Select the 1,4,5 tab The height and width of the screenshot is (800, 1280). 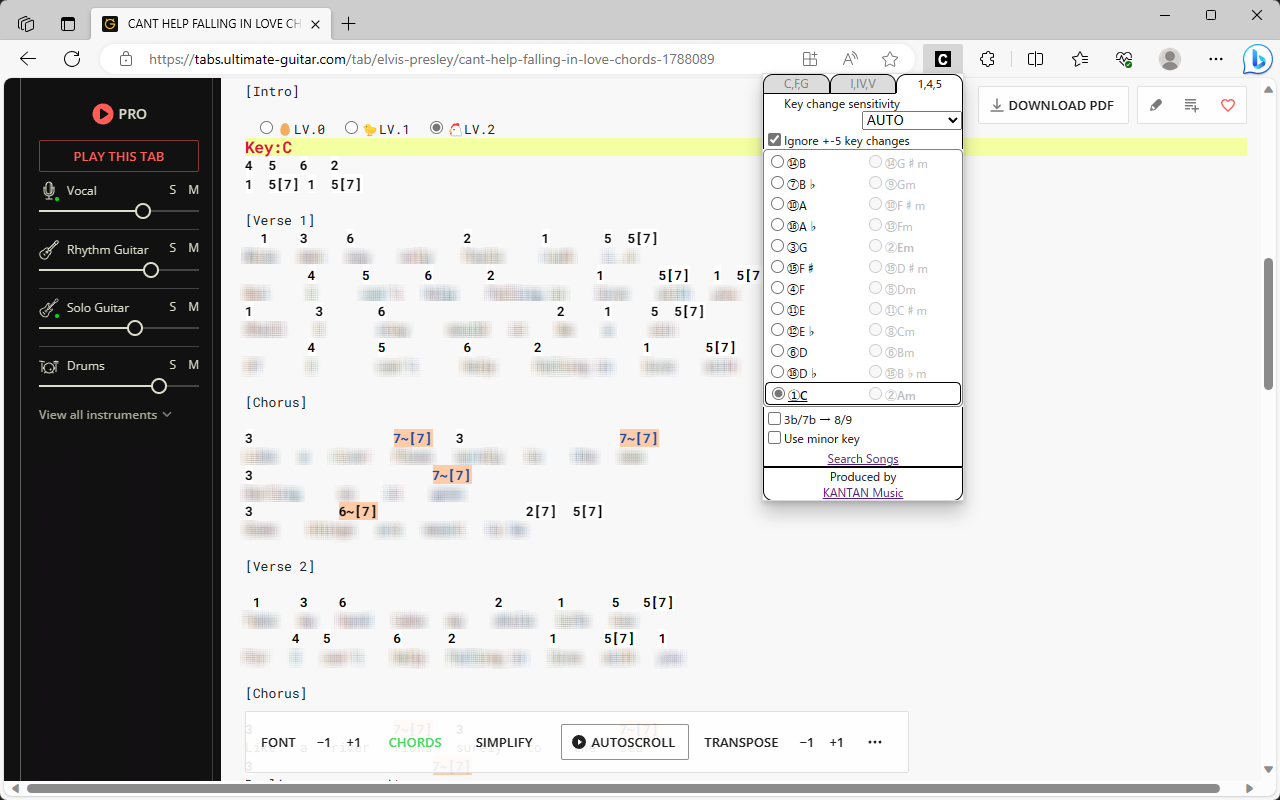[x=929, y=84]
